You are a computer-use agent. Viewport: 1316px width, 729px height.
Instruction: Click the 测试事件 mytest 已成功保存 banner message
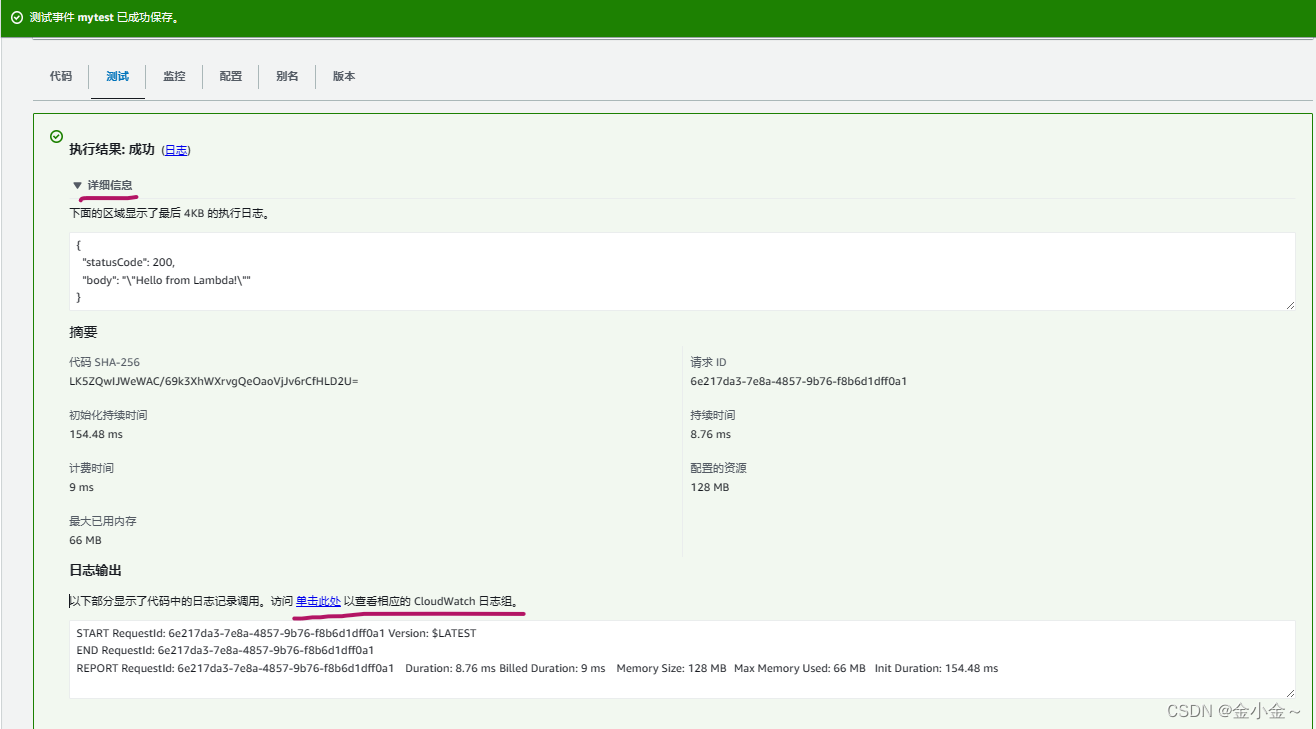(x=106, y=19)
